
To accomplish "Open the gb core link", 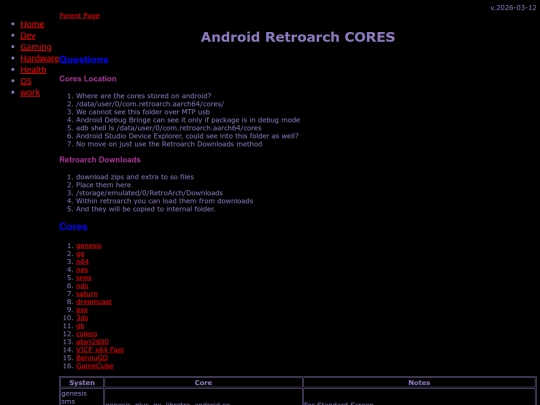I will click(80, 326).
